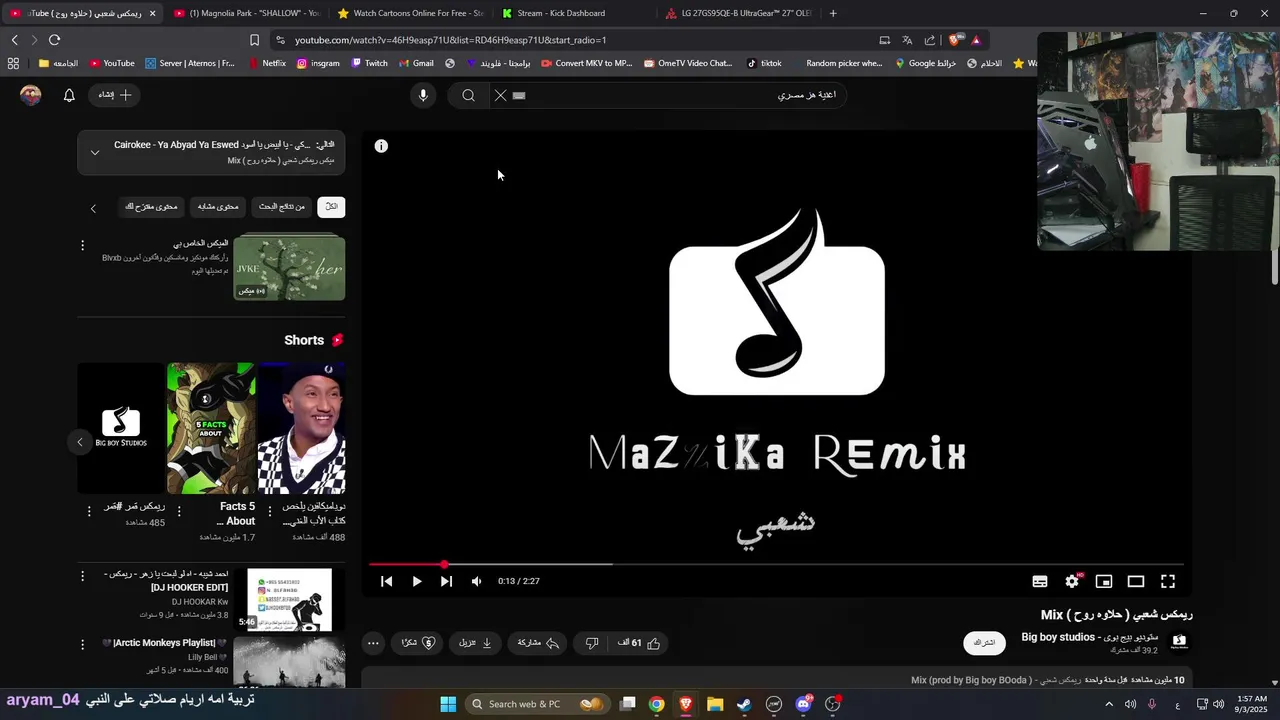The height and width of the screenshot is (720, 1280).
Task: Open the Twitch bookmark
Action: [370, 63]
